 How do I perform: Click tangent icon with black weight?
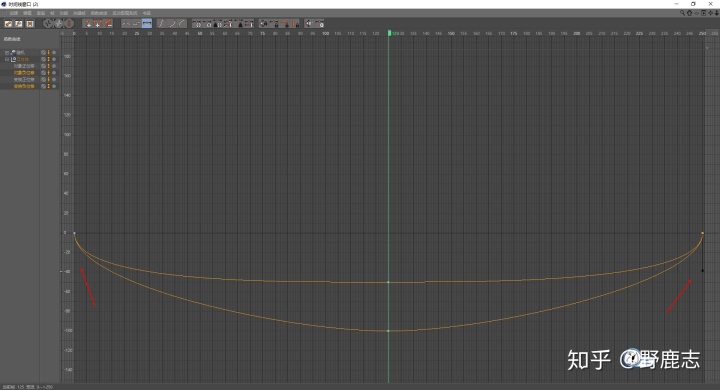point(218,23)
